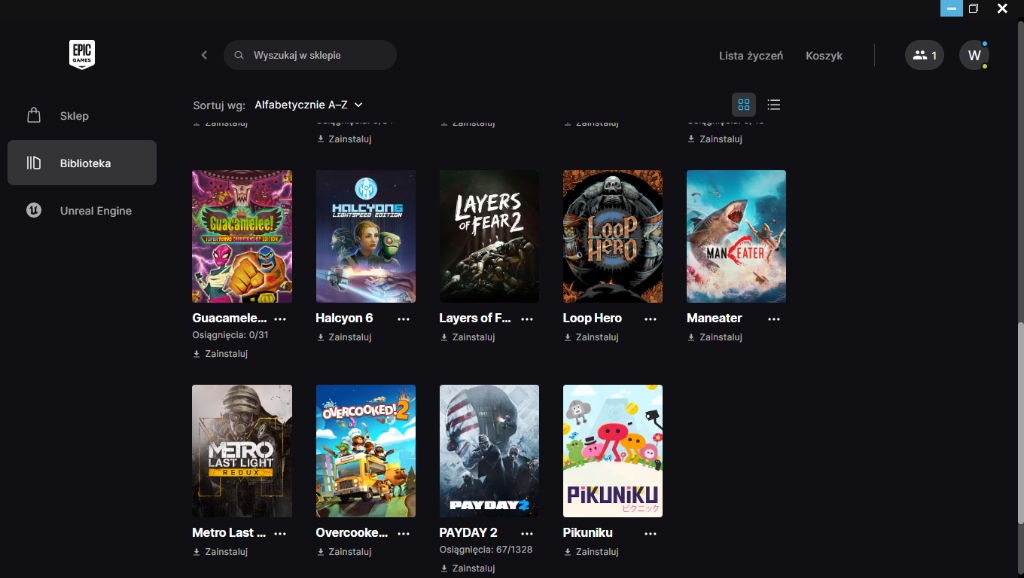
Task: Select Biblioteka in the sidebar
Action: [82, 163]
